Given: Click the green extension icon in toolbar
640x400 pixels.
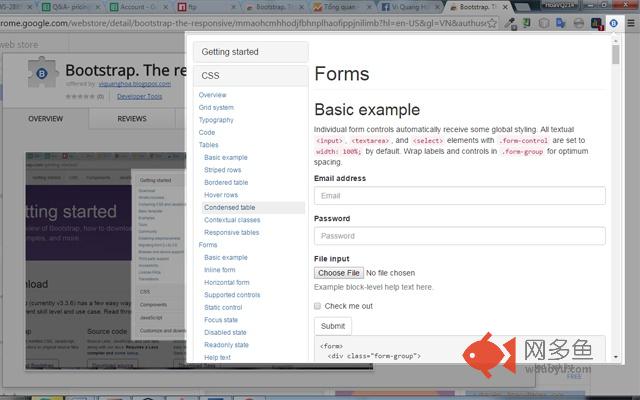Looking at the screenshot, I should [527, 23].
